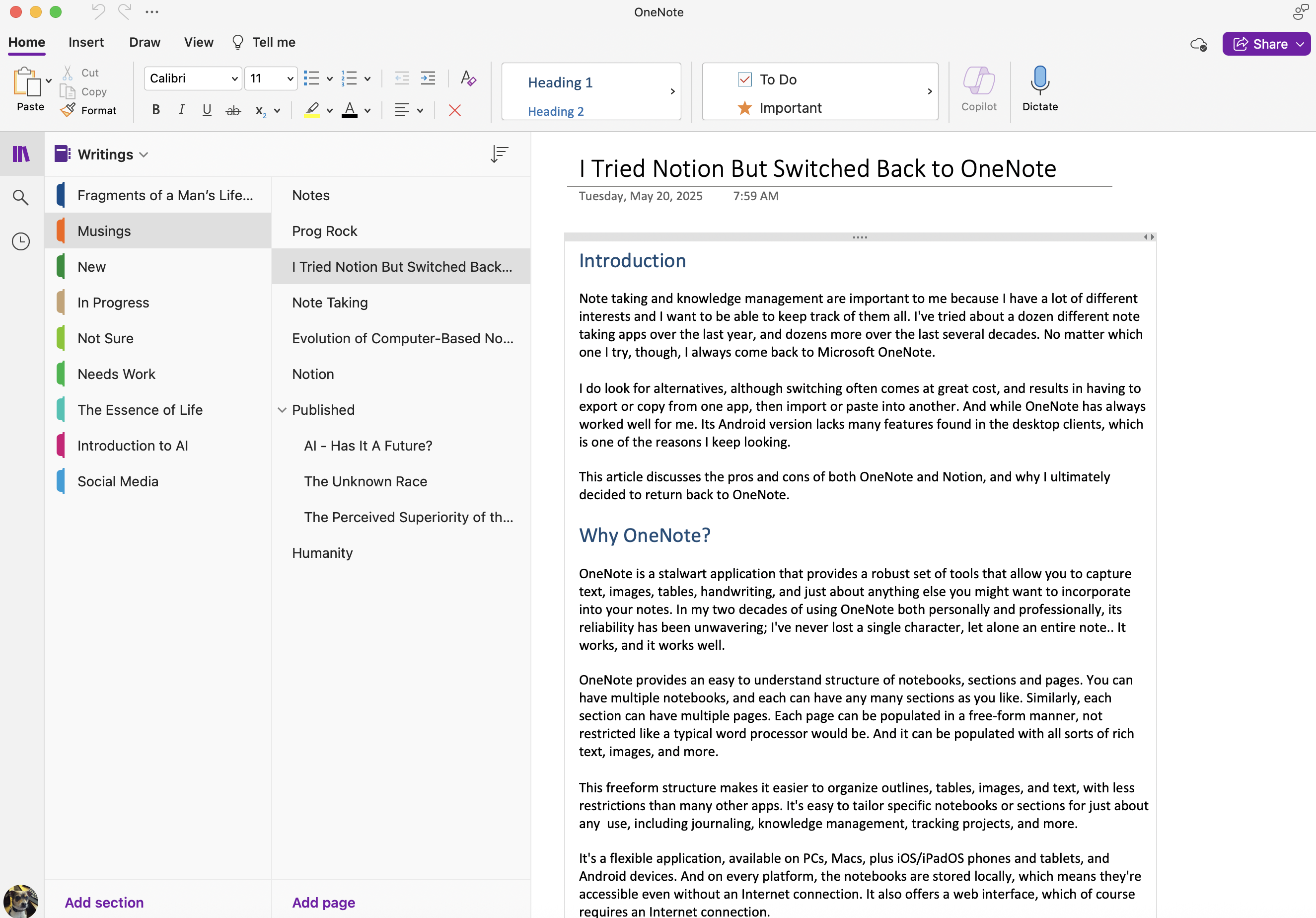1316x918 pixels.
Task: Expand the bullet list style arrow
Action: (330, 78)
